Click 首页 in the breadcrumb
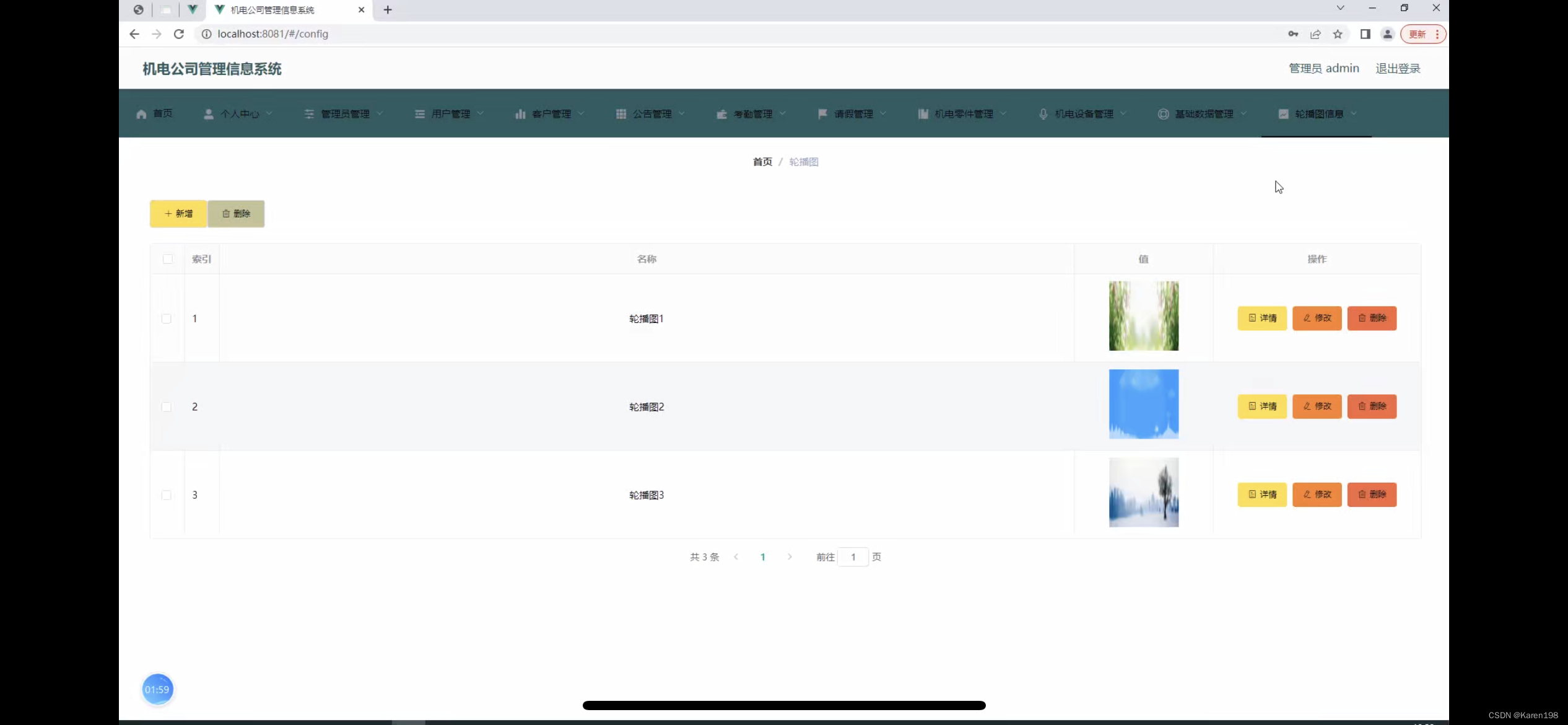The width and height of the screenshot is (1568, 725). pos(762,162)
